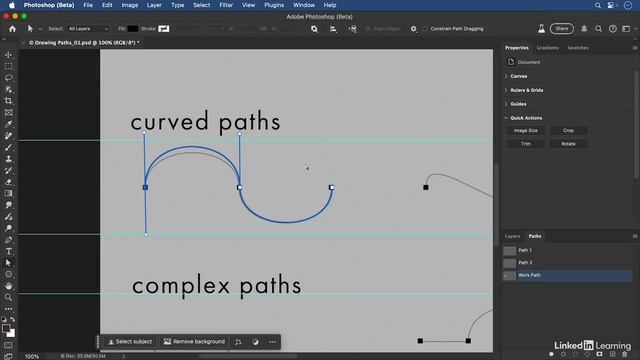Image resolution: width=640 pixels, height=360 pixels.
Task: Open path arrangement options icon
Action: pyautogui.click(x=352, y=29)
